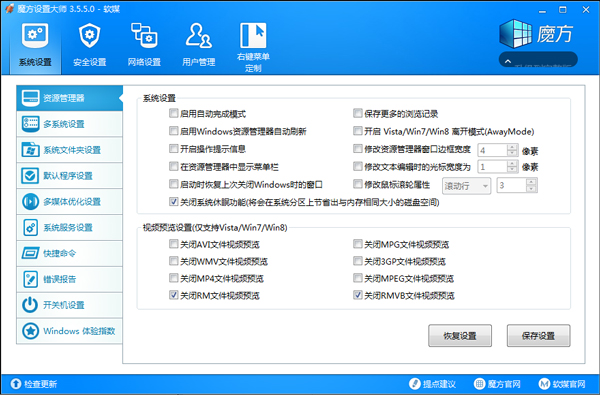
Task: Click 提点建议 pen icon
Action: [x=414, y=384]
